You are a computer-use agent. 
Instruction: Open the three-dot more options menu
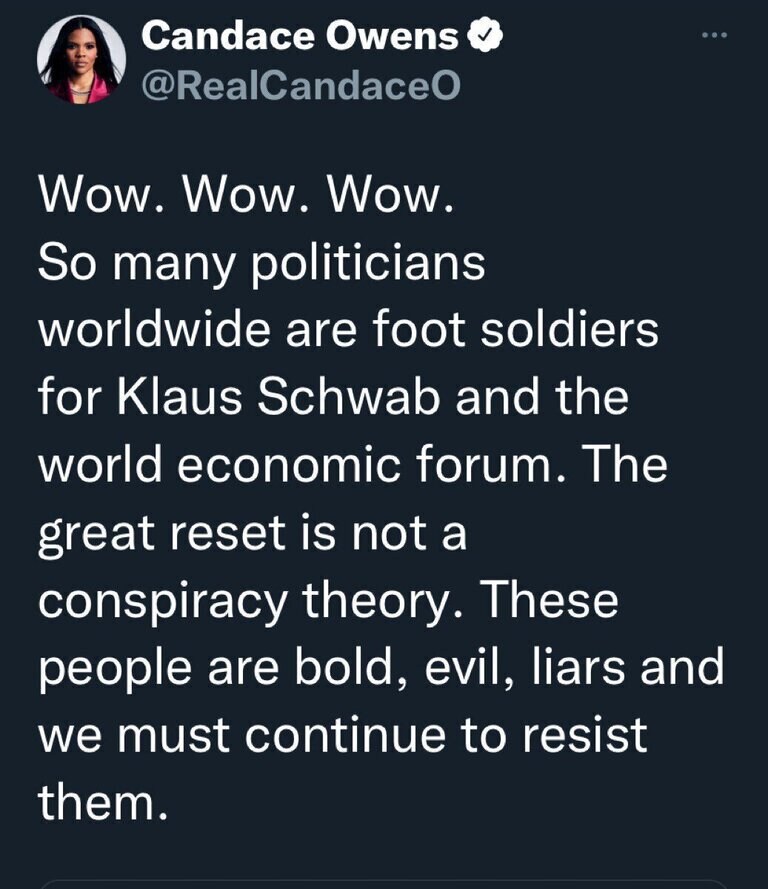pos(714,35)
